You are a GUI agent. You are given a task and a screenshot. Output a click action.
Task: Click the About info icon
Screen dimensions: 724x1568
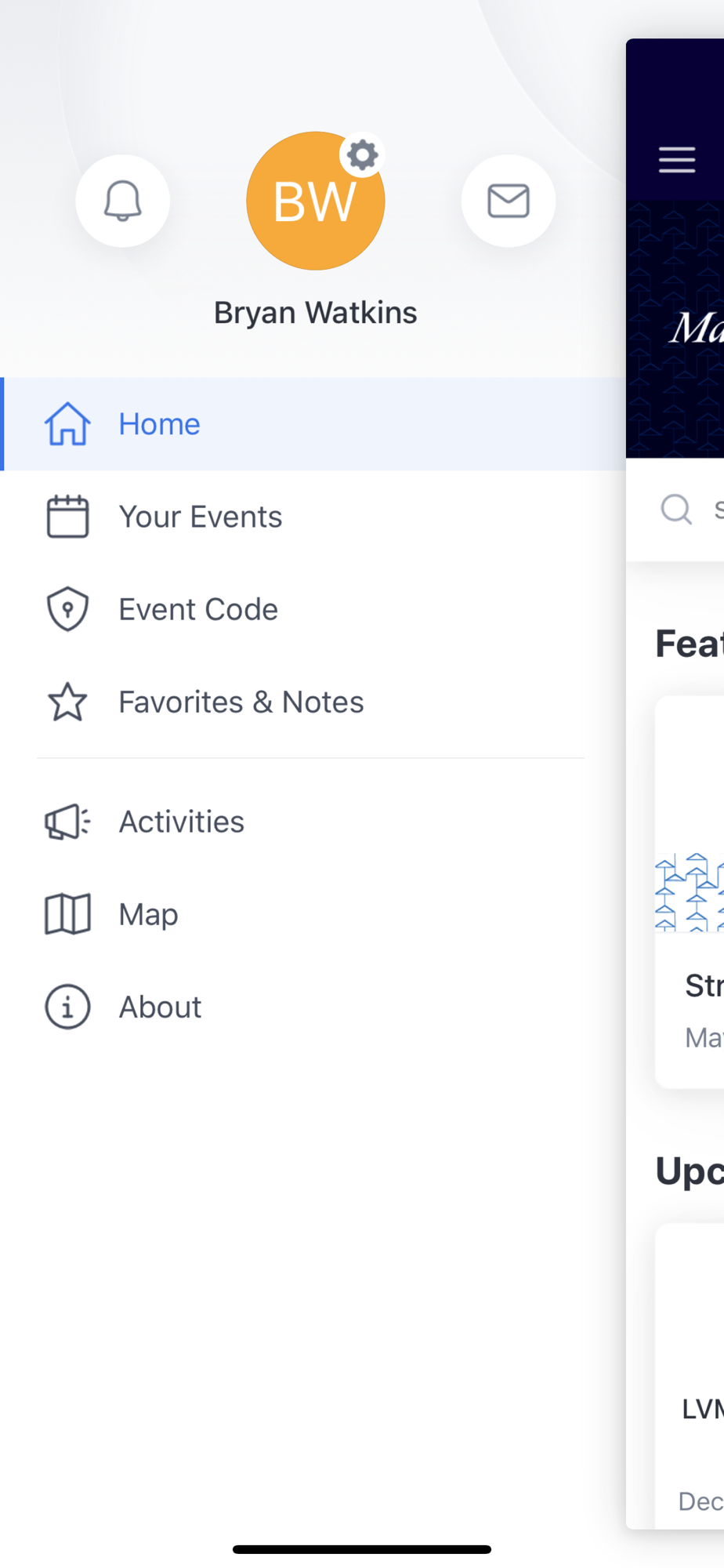(x=67, y=1007)
